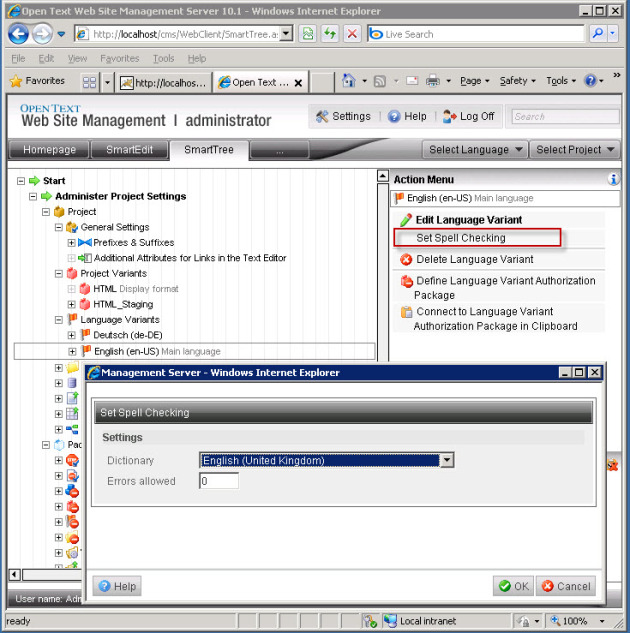The width and height of the screenshot is (630, 633).
Task: Click the status bar security shield icon
Action: tap(370, 620)
